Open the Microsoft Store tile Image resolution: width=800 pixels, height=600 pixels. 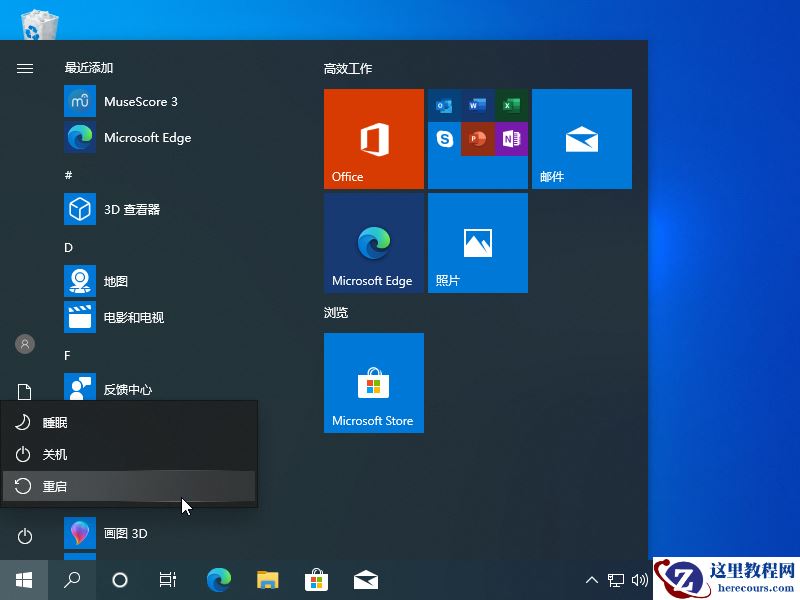click(373, 383)
